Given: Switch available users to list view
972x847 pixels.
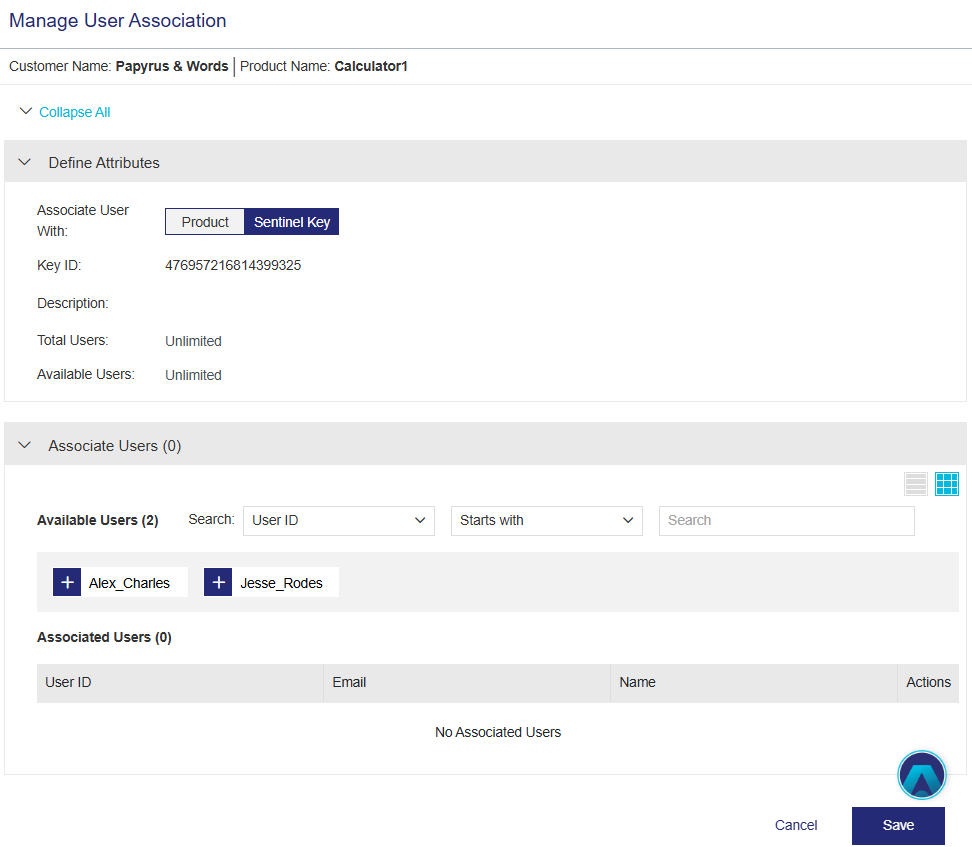Looking at the screenshot, I should pos(915,484).
